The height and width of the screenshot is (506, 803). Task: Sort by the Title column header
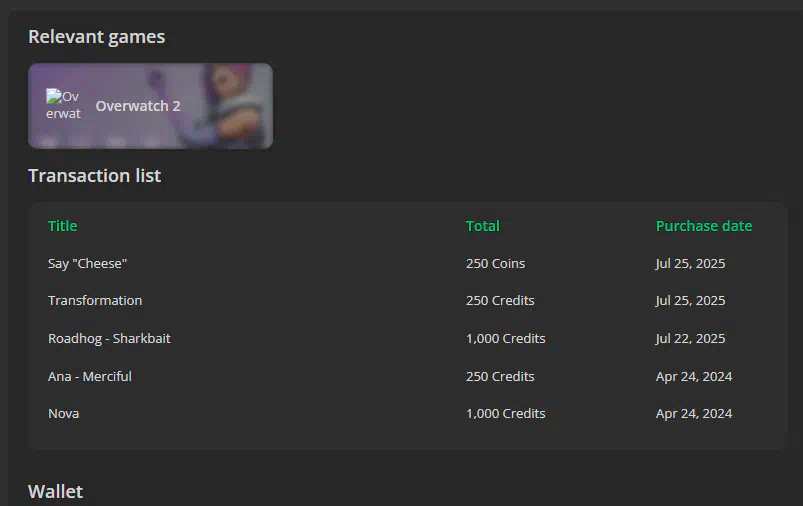pos(62,226)
